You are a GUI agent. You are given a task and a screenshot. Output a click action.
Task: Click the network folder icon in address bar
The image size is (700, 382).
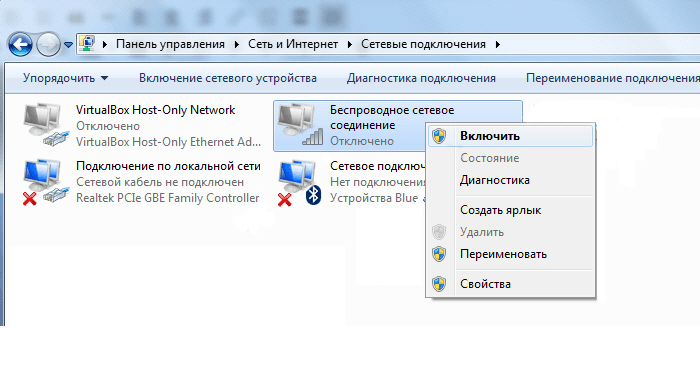87,44
